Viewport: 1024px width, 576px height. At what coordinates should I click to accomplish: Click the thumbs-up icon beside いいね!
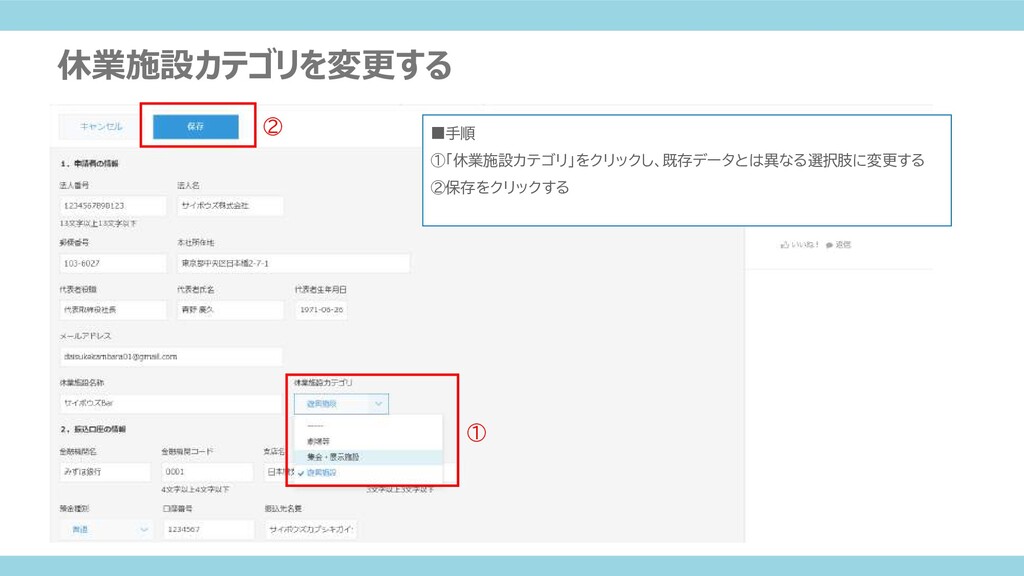pos(784,245)
